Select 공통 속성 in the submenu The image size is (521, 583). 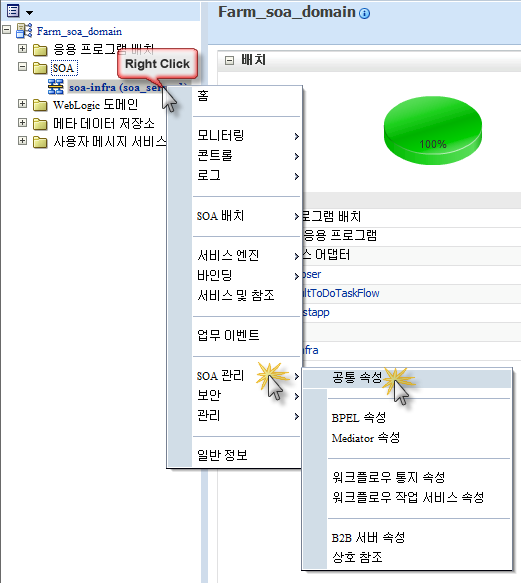[x=407, y=378]
